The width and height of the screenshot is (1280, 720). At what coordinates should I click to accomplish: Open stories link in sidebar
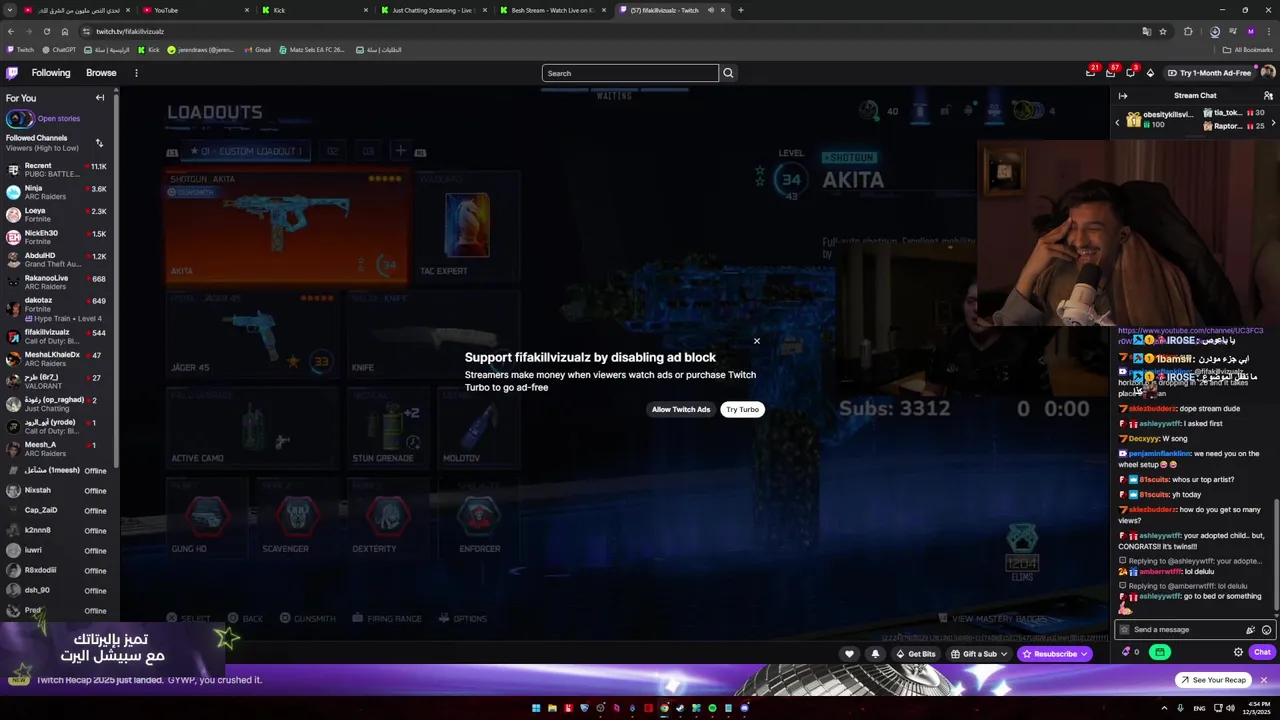click(x=58, y=118)
